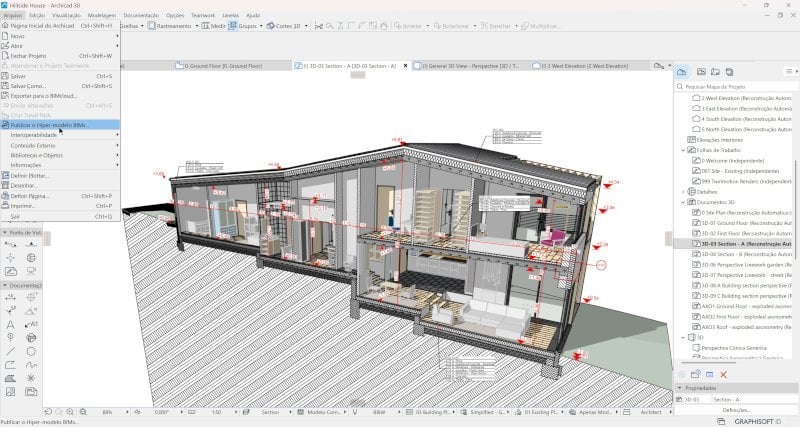Click Salvar Como in Arquivo menu
800x427 pixels.
(60, 86)
